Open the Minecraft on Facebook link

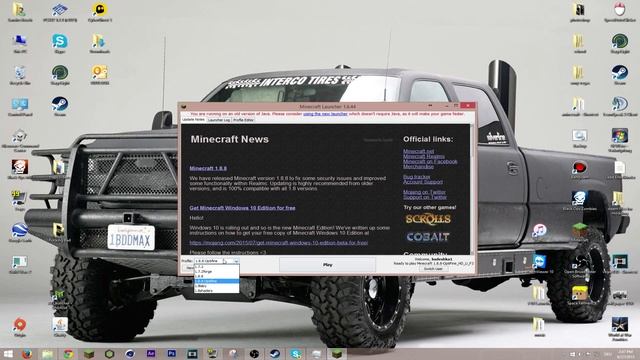pos(430,162)
